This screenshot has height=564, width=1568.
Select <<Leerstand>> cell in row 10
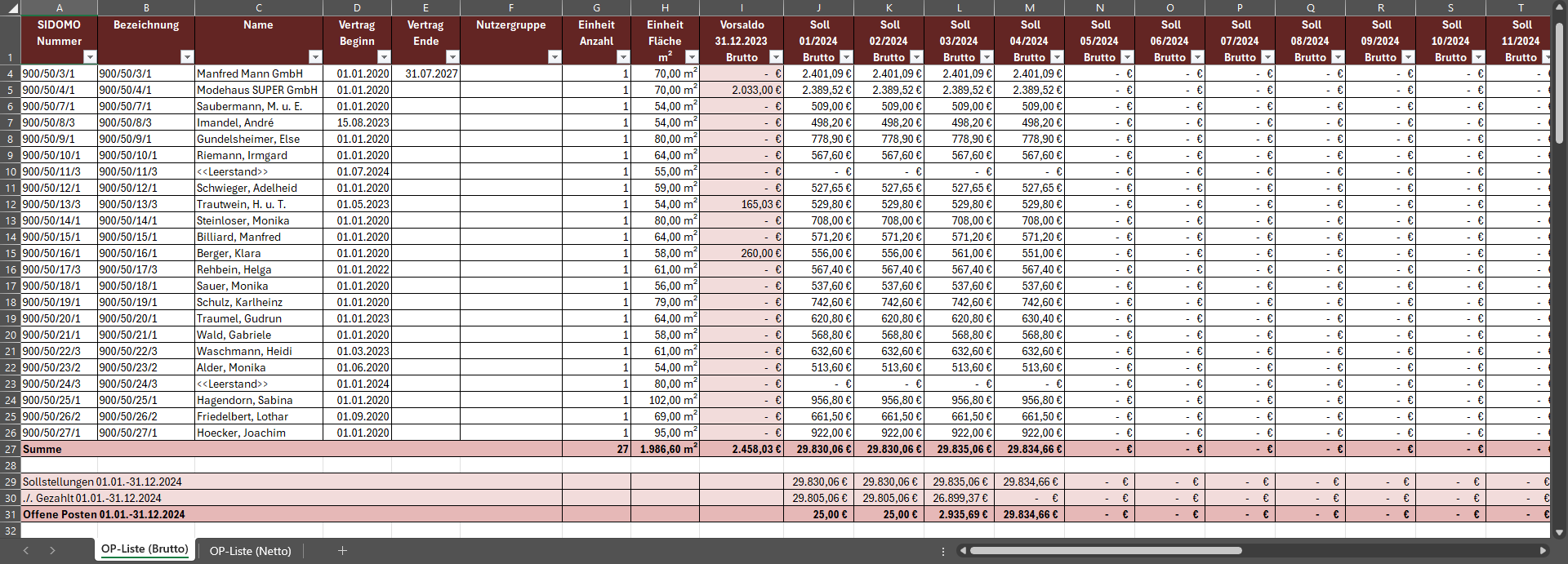tap(259, 171)
